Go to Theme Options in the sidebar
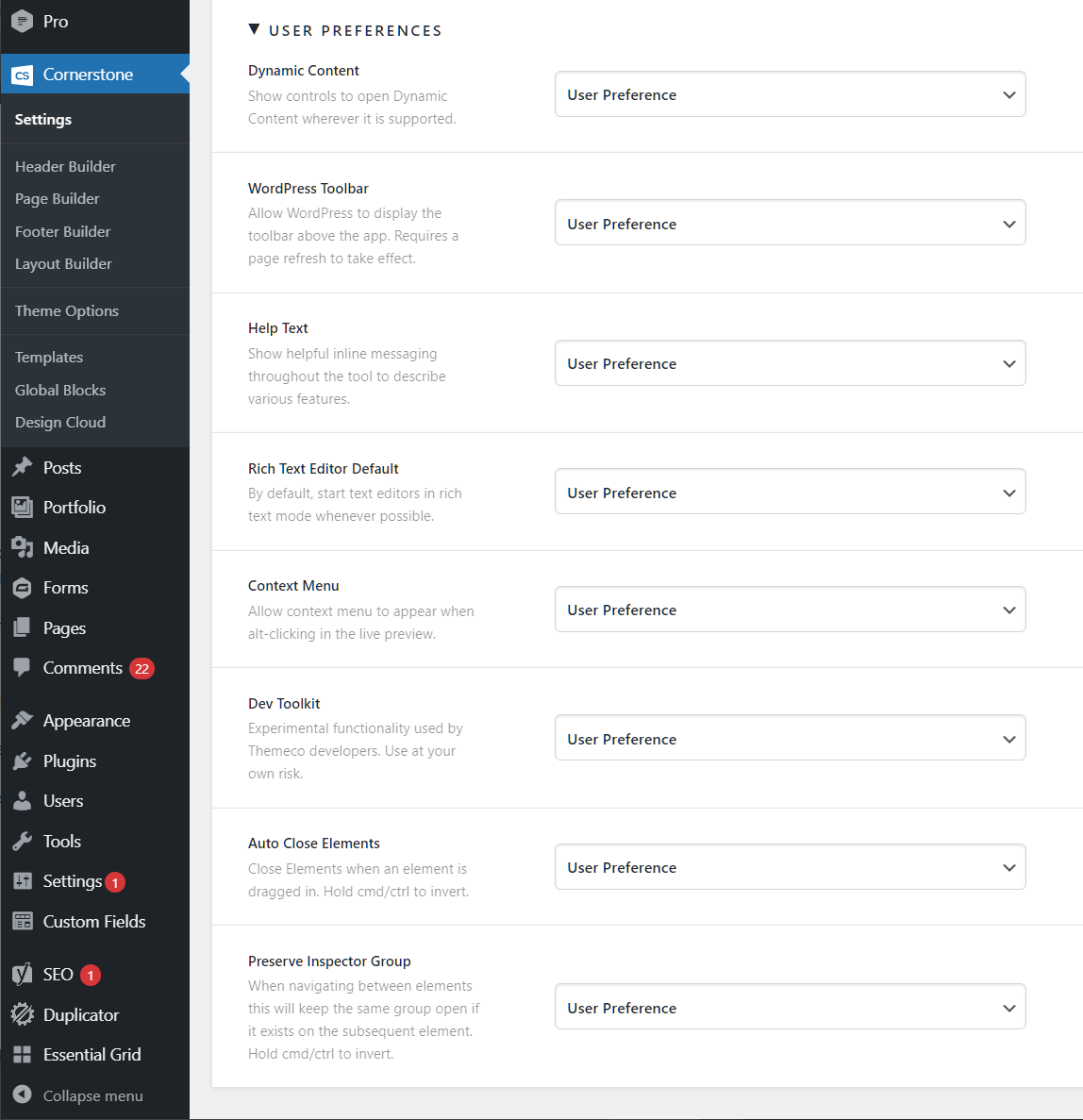 pyautogui.click(x=67, y=310)
